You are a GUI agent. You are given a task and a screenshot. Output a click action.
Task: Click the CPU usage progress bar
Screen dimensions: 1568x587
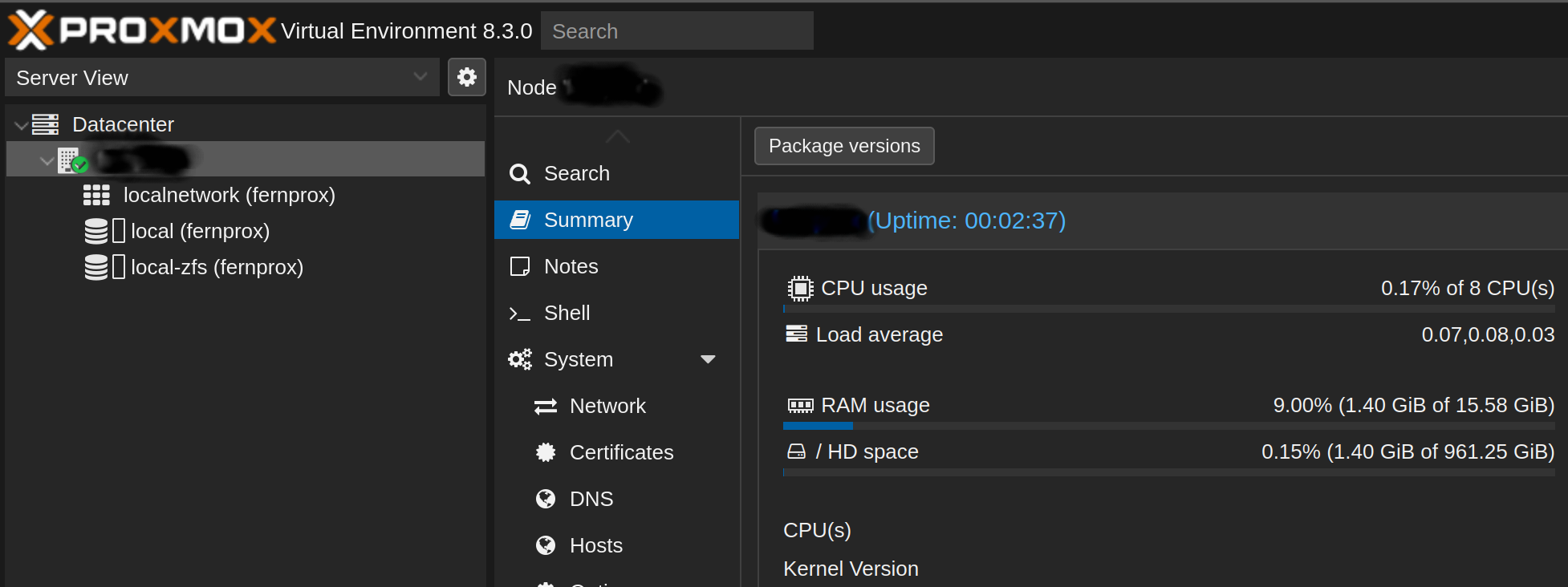(x=1168, y=309)
